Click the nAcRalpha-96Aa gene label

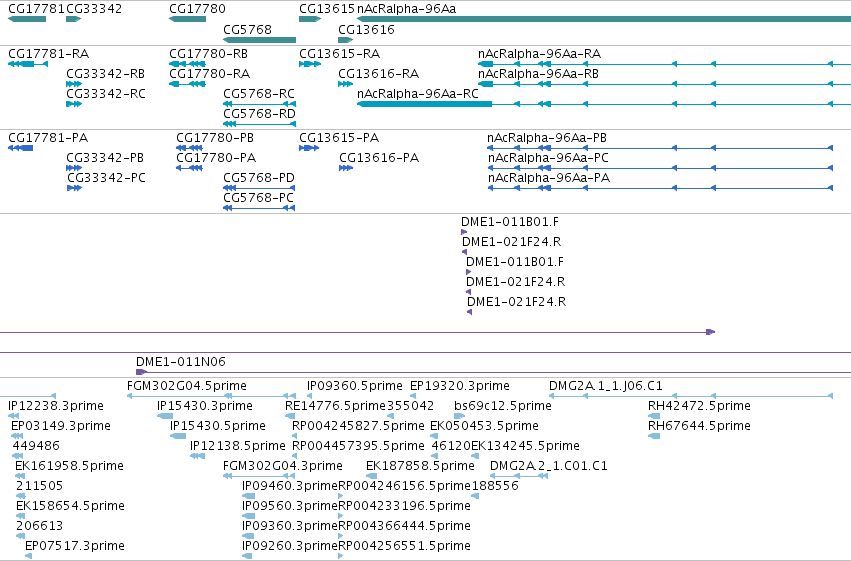(407, 9)
